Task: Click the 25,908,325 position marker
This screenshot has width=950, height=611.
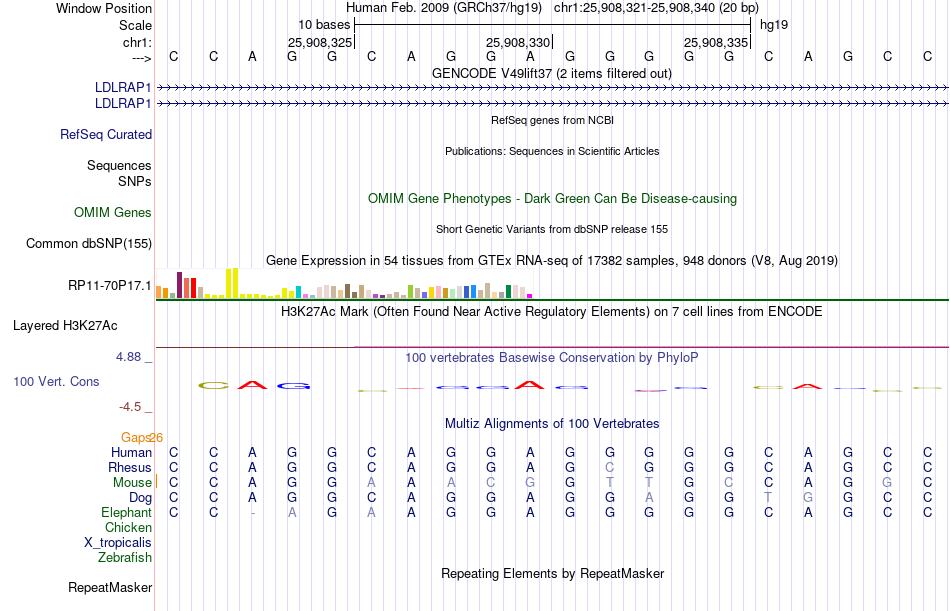Action: tap(320, 42)
